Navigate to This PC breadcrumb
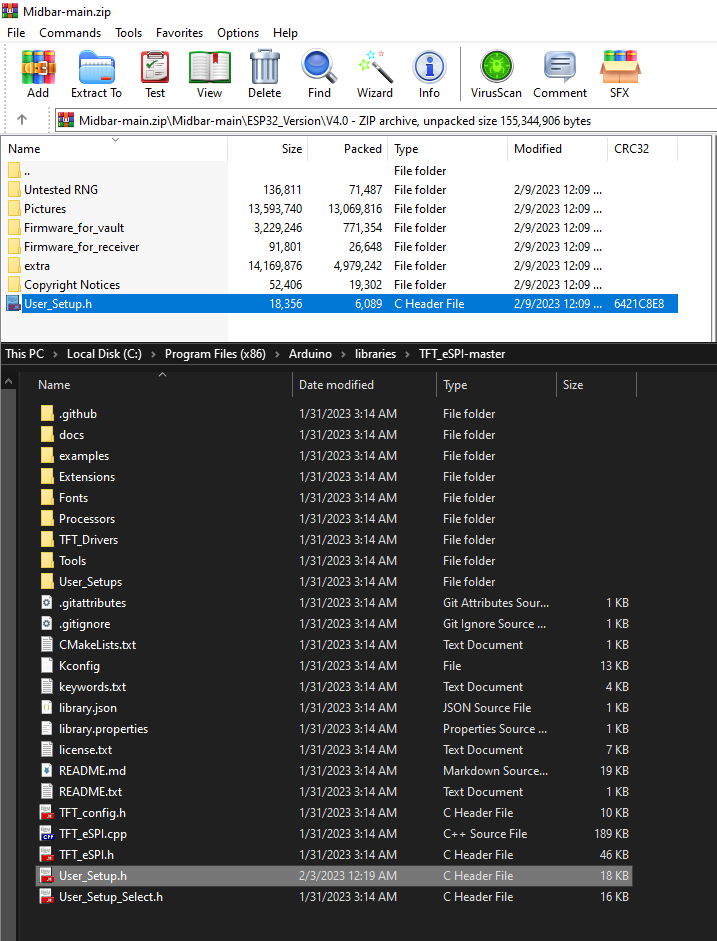 (x=25, y=354)
